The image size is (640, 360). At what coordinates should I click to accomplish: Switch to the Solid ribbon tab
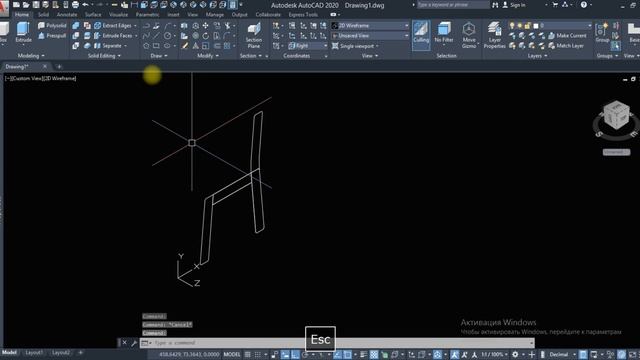pos(43,14)
